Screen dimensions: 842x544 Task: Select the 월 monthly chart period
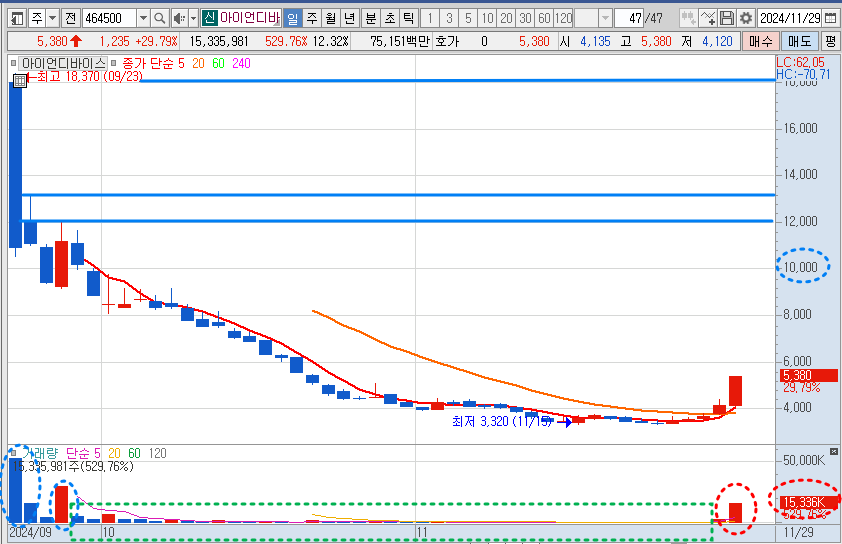(x=331, y=19)
